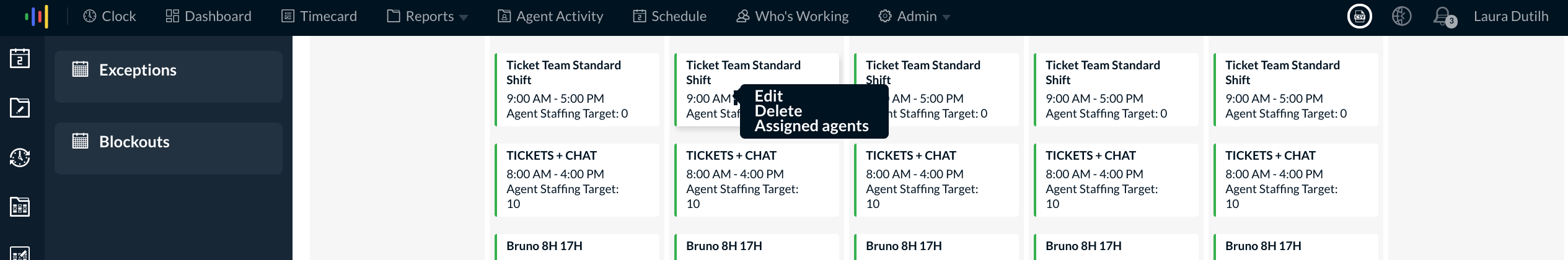Open the notifications bell
Viewport: 1568px width, 260px height.
[1443, 16]
